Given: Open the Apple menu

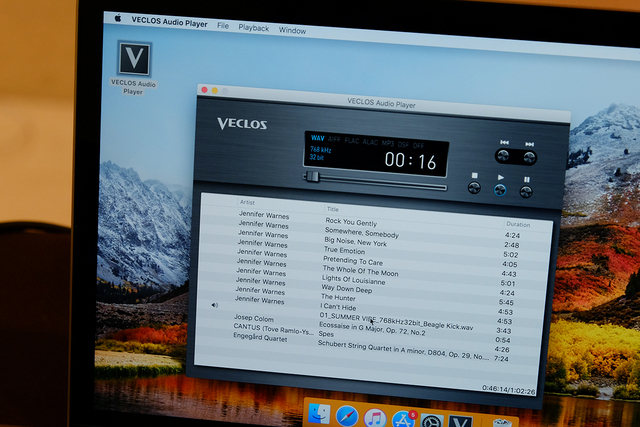Looking at the screenshot, I should 118,18.
